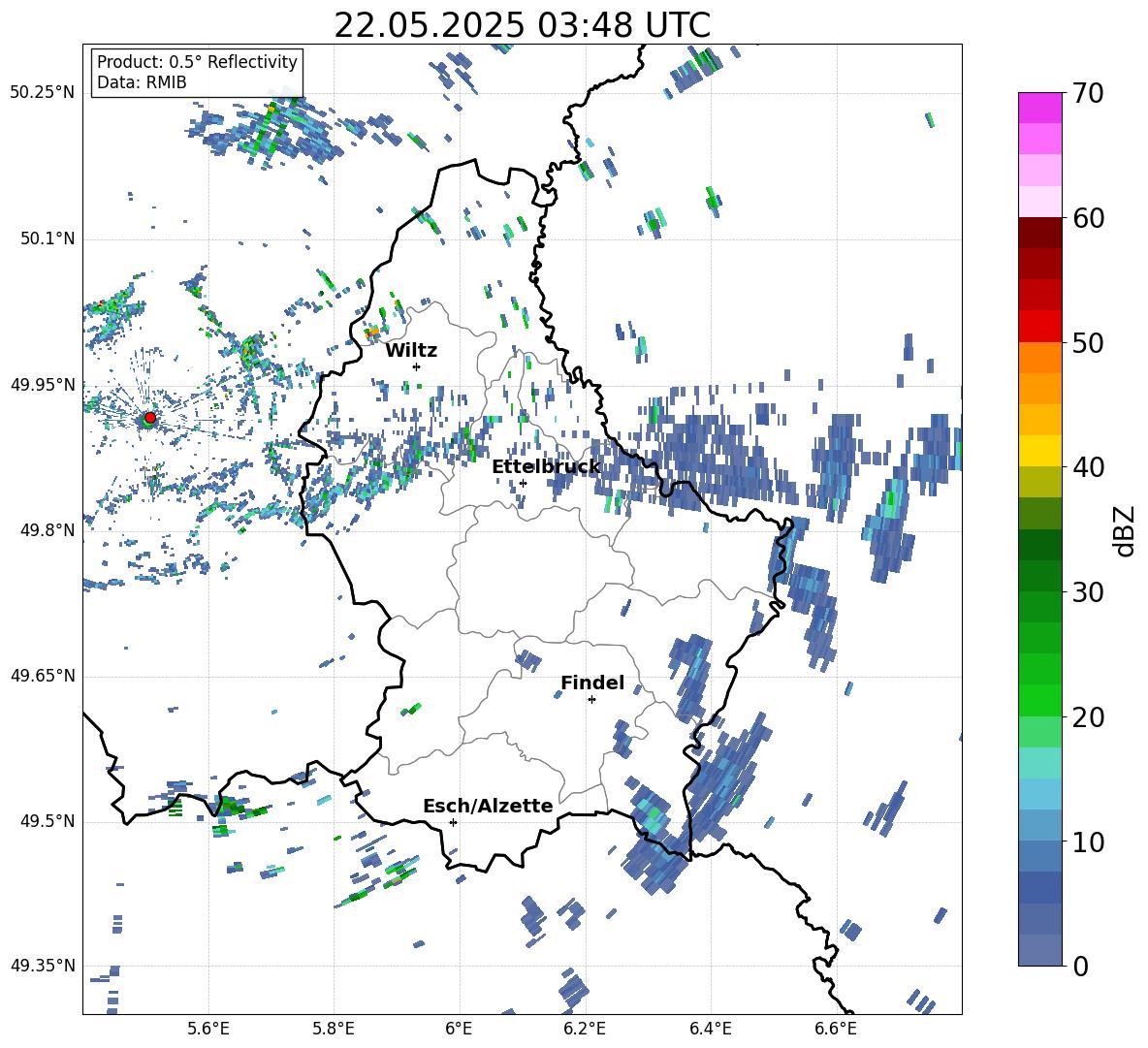Click the bright red colorbar segment above 50

[x=1039, y=327]
